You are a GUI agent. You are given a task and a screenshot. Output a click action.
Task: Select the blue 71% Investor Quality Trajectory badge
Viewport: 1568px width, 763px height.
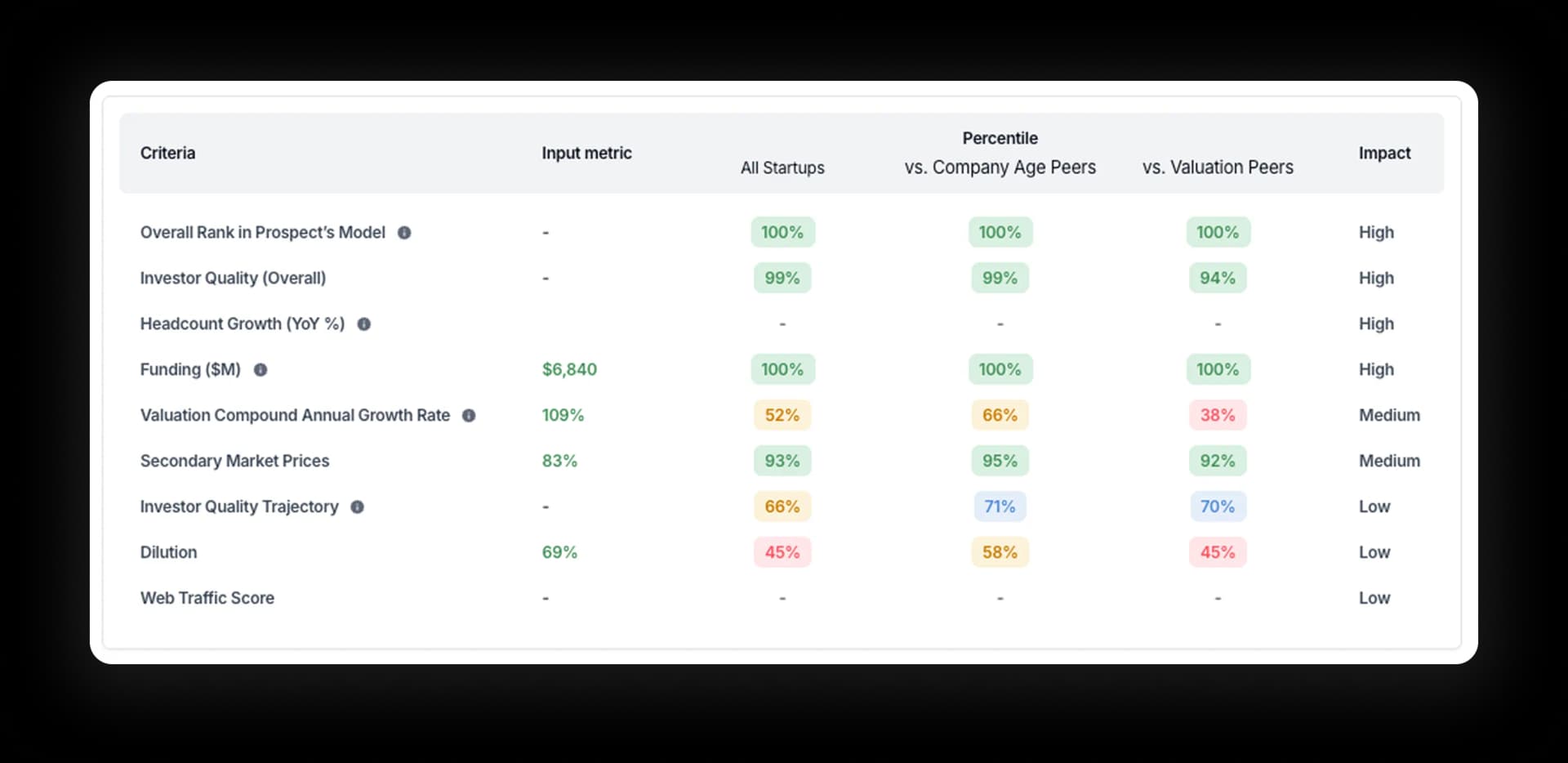click(1000, 506)
